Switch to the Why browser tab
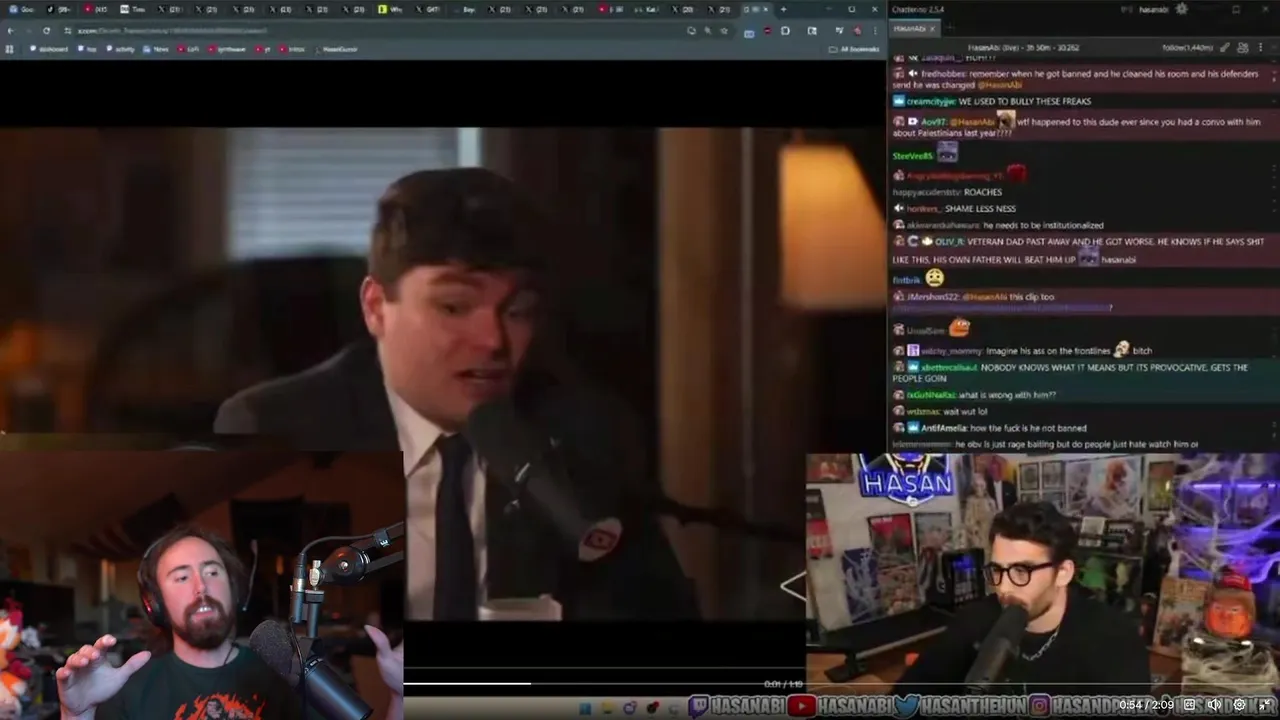This screenshot has height=720, width=1280. [x=392, y=9]
